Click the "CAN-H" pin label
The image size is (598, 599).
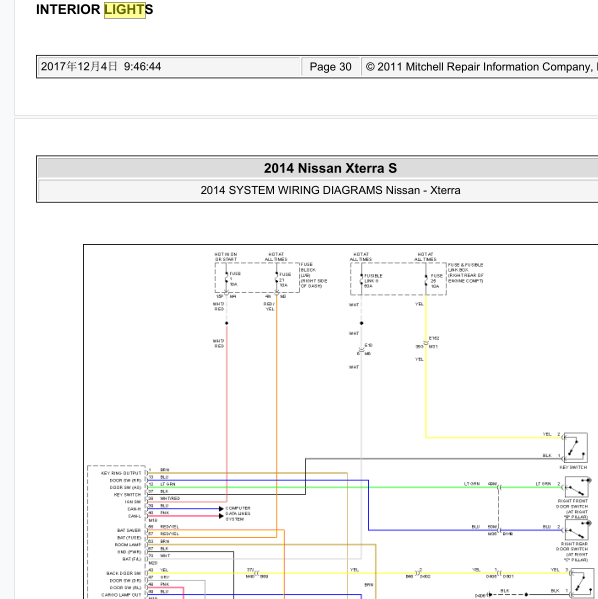click(134, 509)
